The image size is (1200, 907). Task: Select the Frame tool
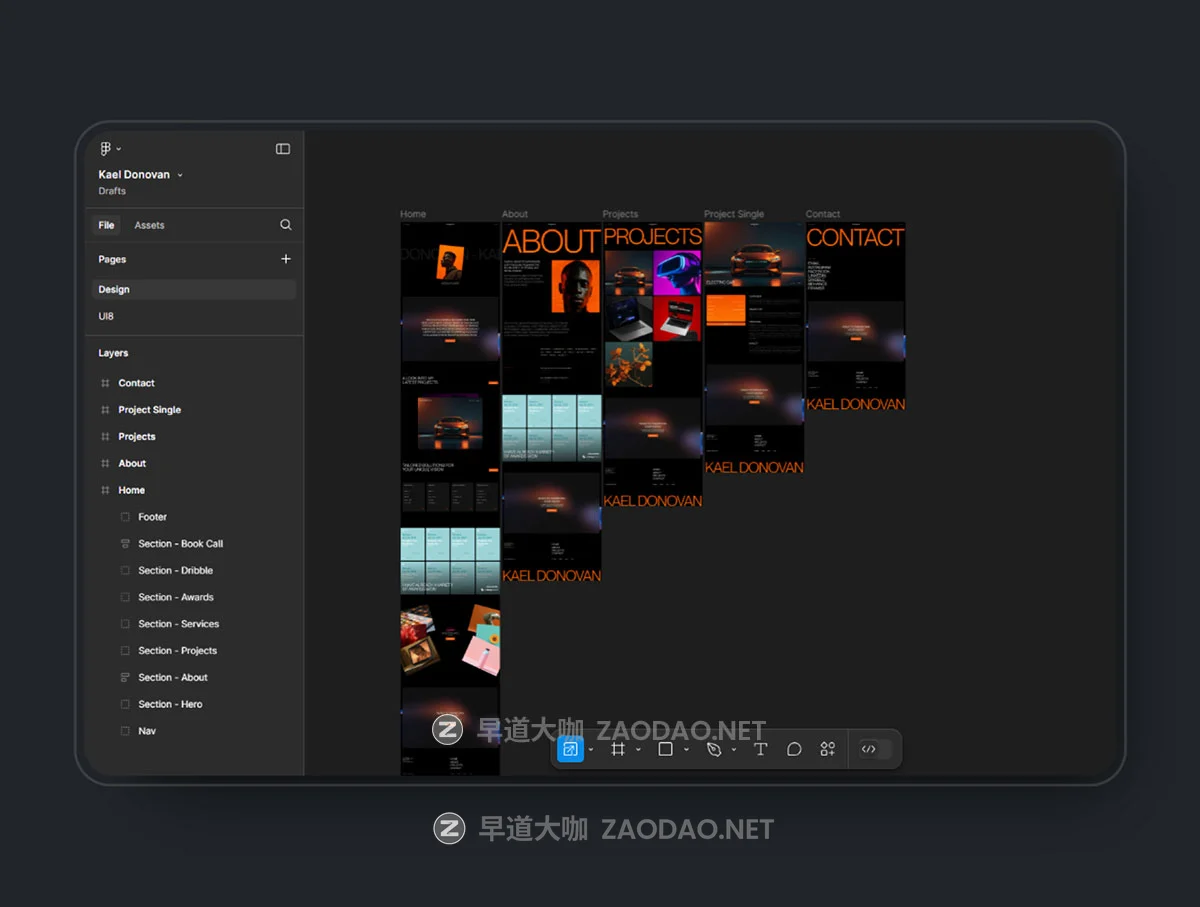618,749
